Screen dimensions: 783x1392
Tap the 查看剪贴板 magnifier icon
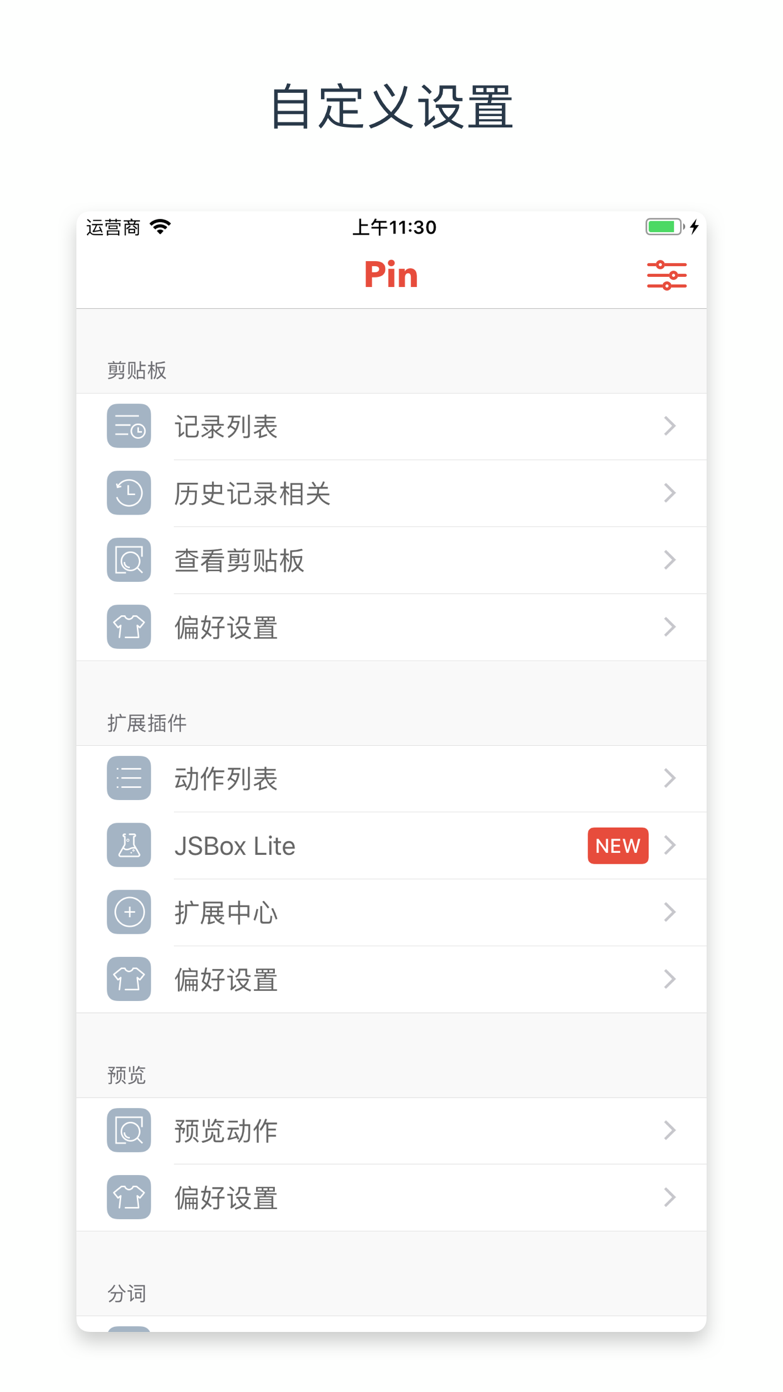[129, 560]
